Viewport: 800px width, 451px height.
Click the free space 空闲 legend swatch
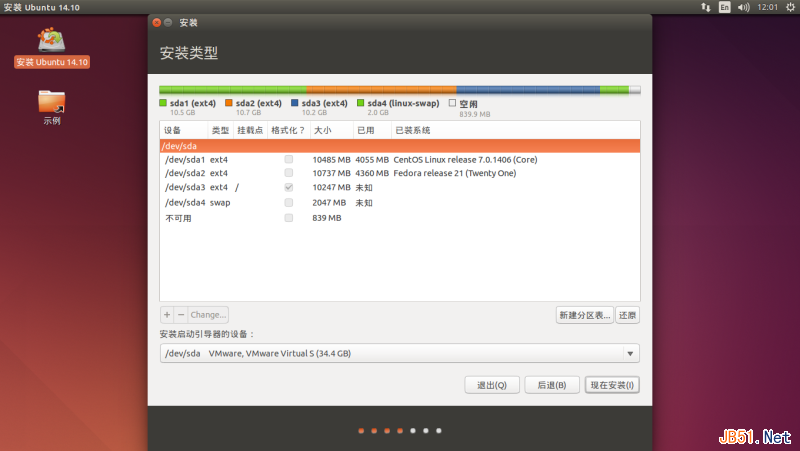pos(452,103)
